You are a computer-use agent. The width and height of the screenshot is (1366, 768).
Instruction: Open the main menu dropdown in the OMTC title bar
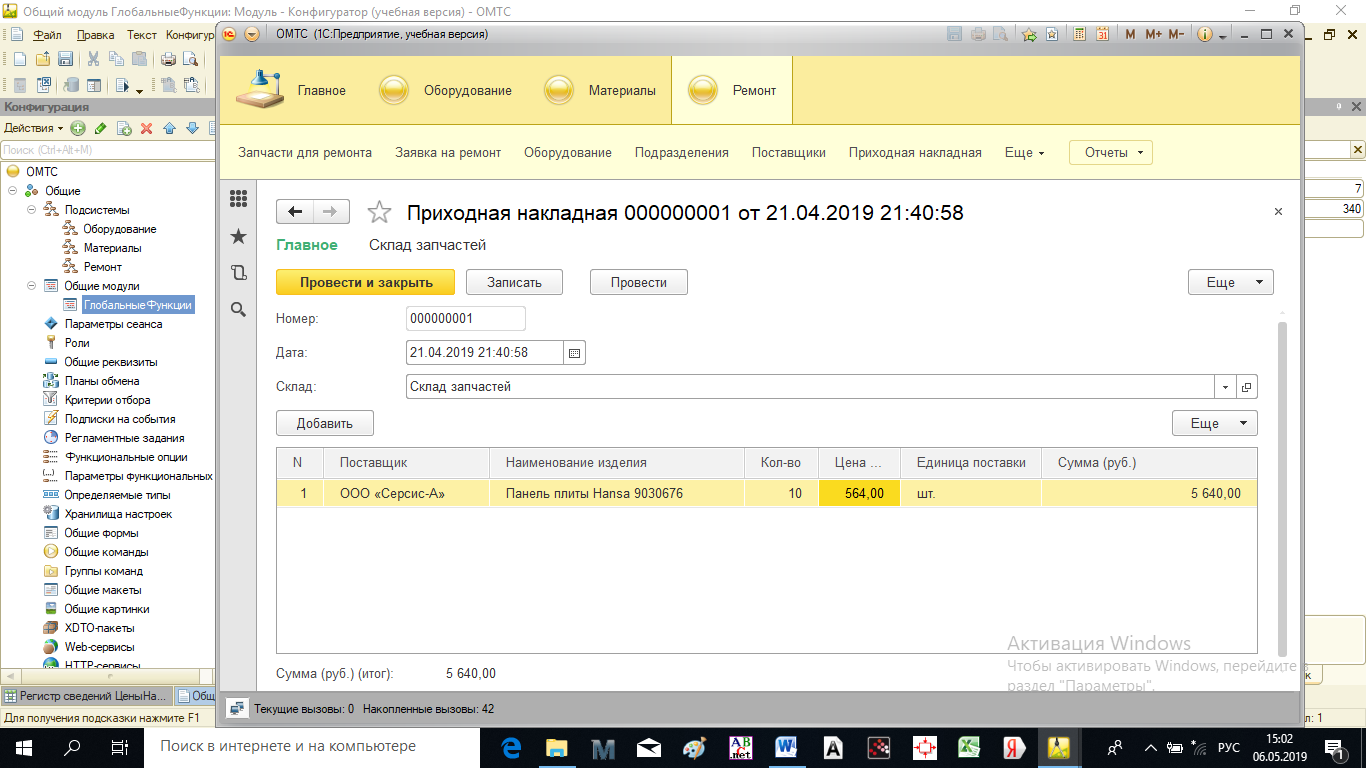click(252, 34)
